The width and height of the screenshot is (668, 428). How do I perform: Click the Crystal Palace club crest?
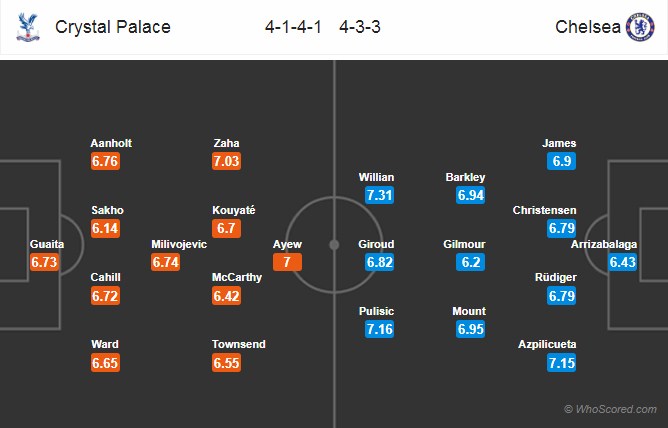click(x=24, y=27)
